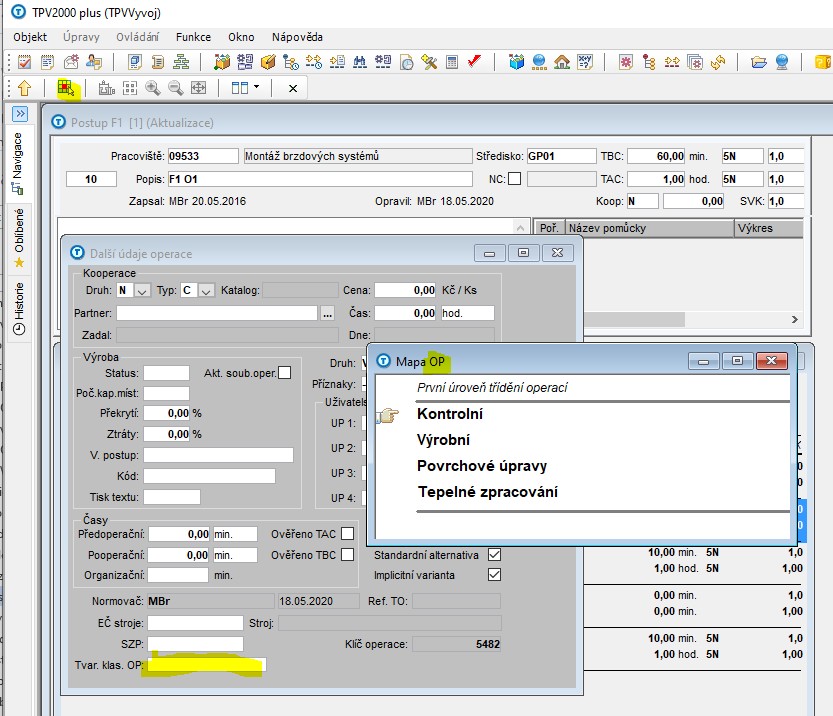Click the Předoperační time value field
The height and width of the screenshot is (716, 833).
pyautogui.click(x=180, y=534)
